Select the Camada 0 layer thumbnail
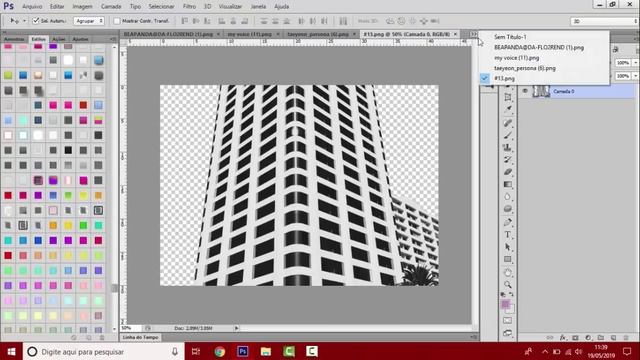 pos(541,91)
